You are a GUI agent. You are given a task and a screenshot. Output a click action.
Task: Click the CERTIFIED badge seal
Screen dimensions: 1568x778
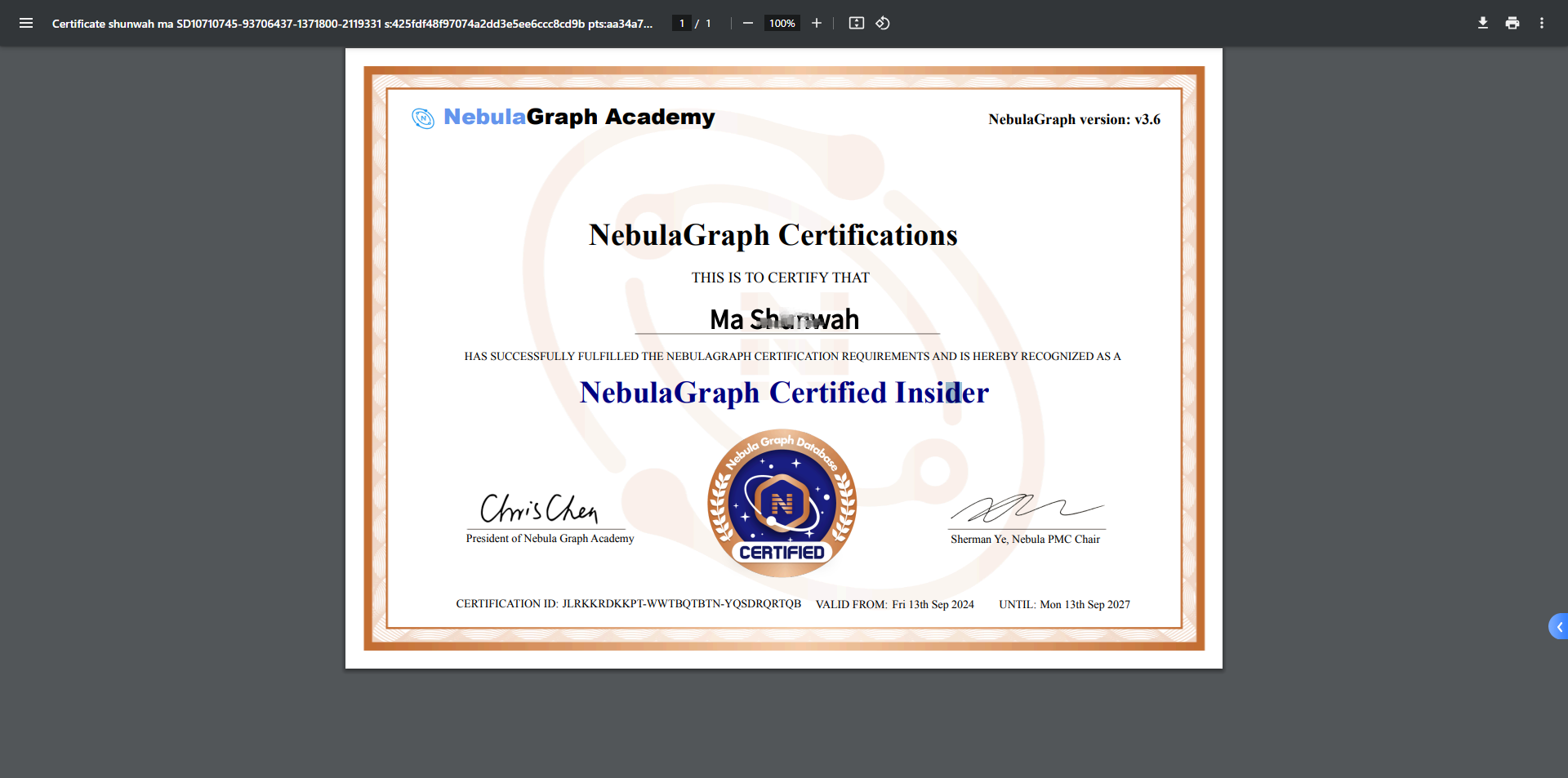point(782,503)
